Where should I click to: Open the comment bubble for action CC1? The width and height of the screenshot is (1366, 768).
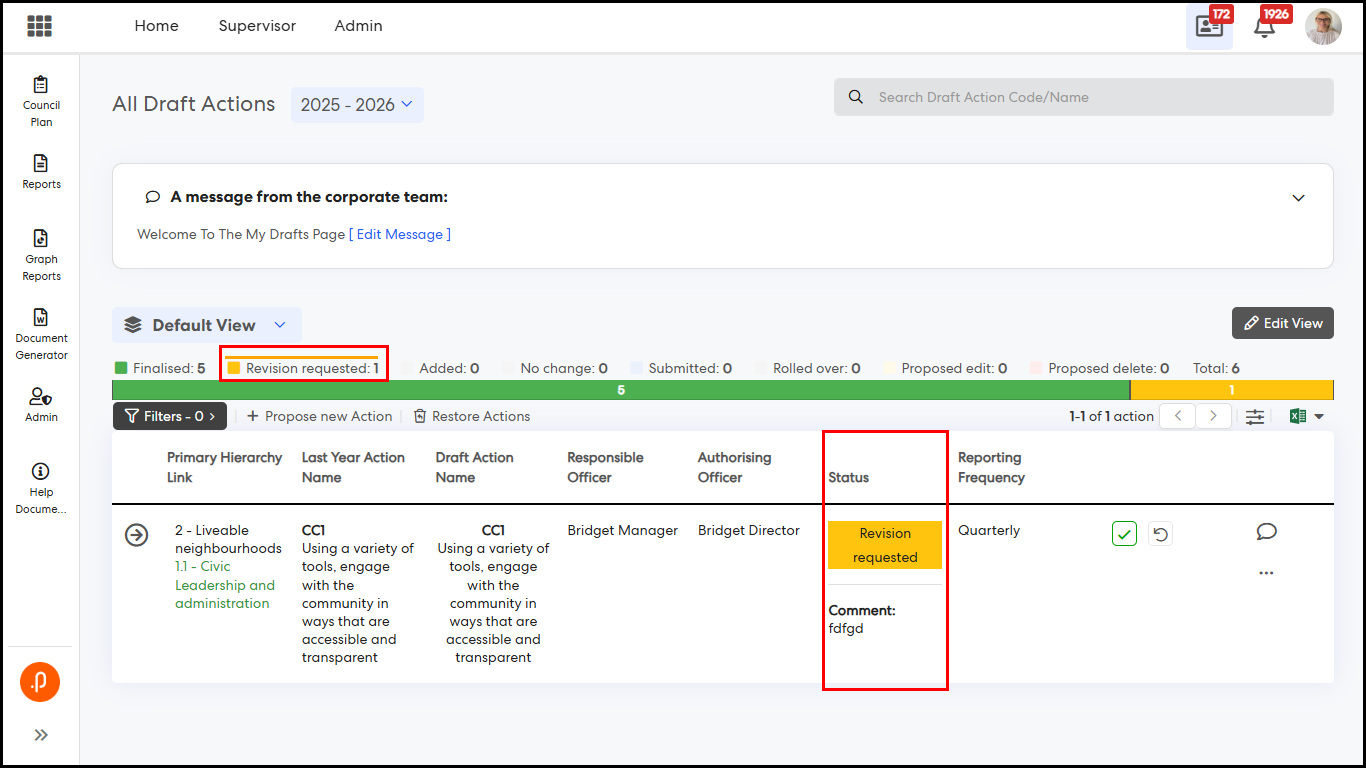(x=1266, y=532)
